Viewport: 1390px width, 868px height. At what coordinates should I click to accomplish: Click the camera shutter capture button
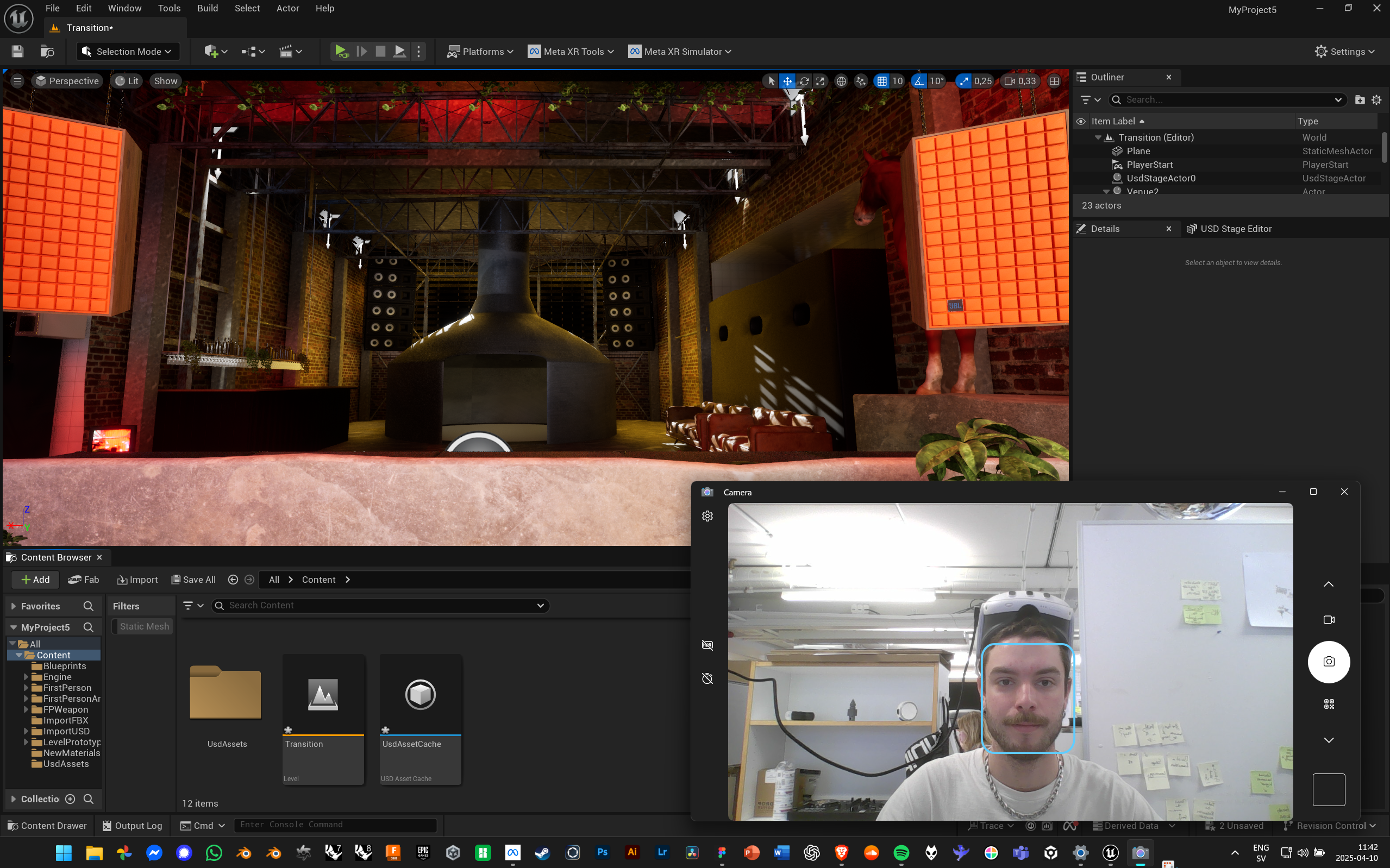(1328, 662)
